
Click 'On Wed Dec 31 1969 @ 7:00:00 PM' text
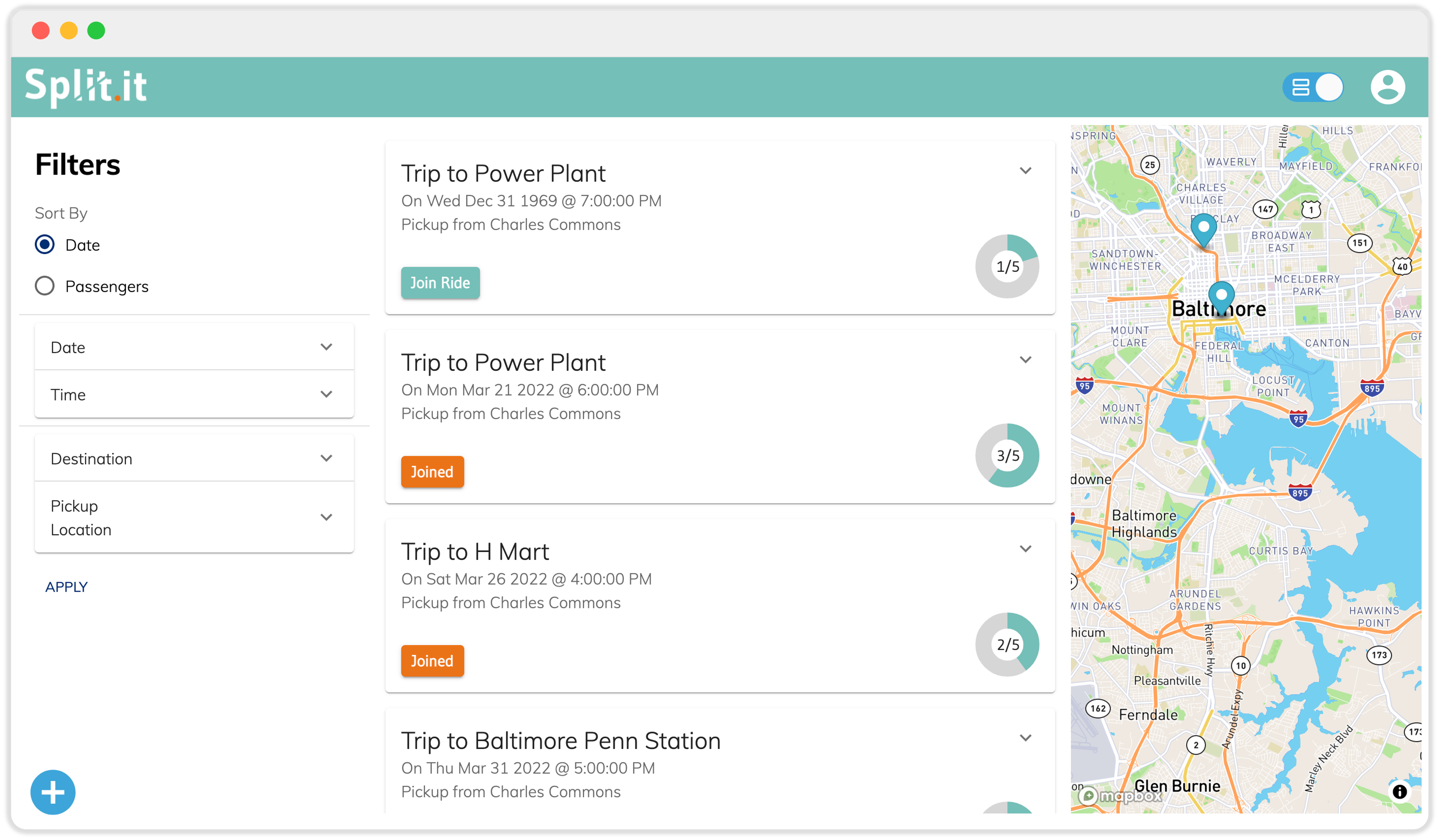(x=531, y=201)
